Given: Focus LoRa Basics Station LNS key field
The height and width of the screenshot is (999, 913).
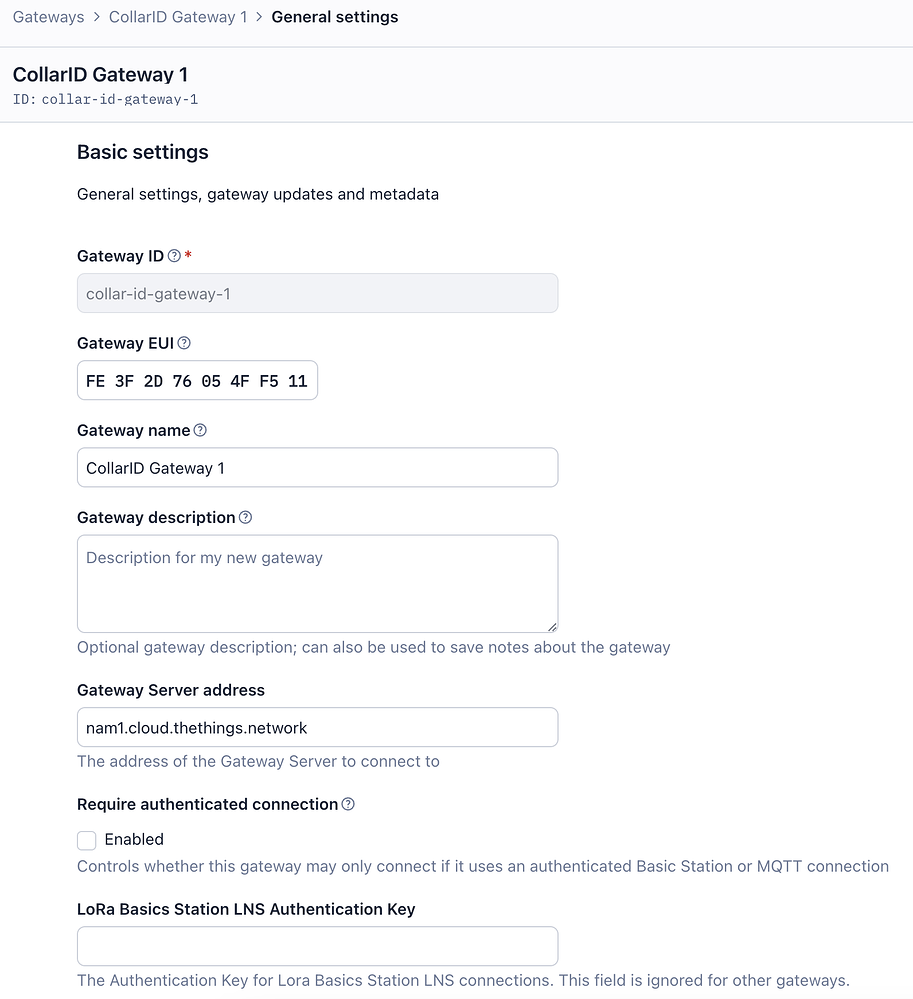Looking at the screenshot, I should tap(317, 947).
